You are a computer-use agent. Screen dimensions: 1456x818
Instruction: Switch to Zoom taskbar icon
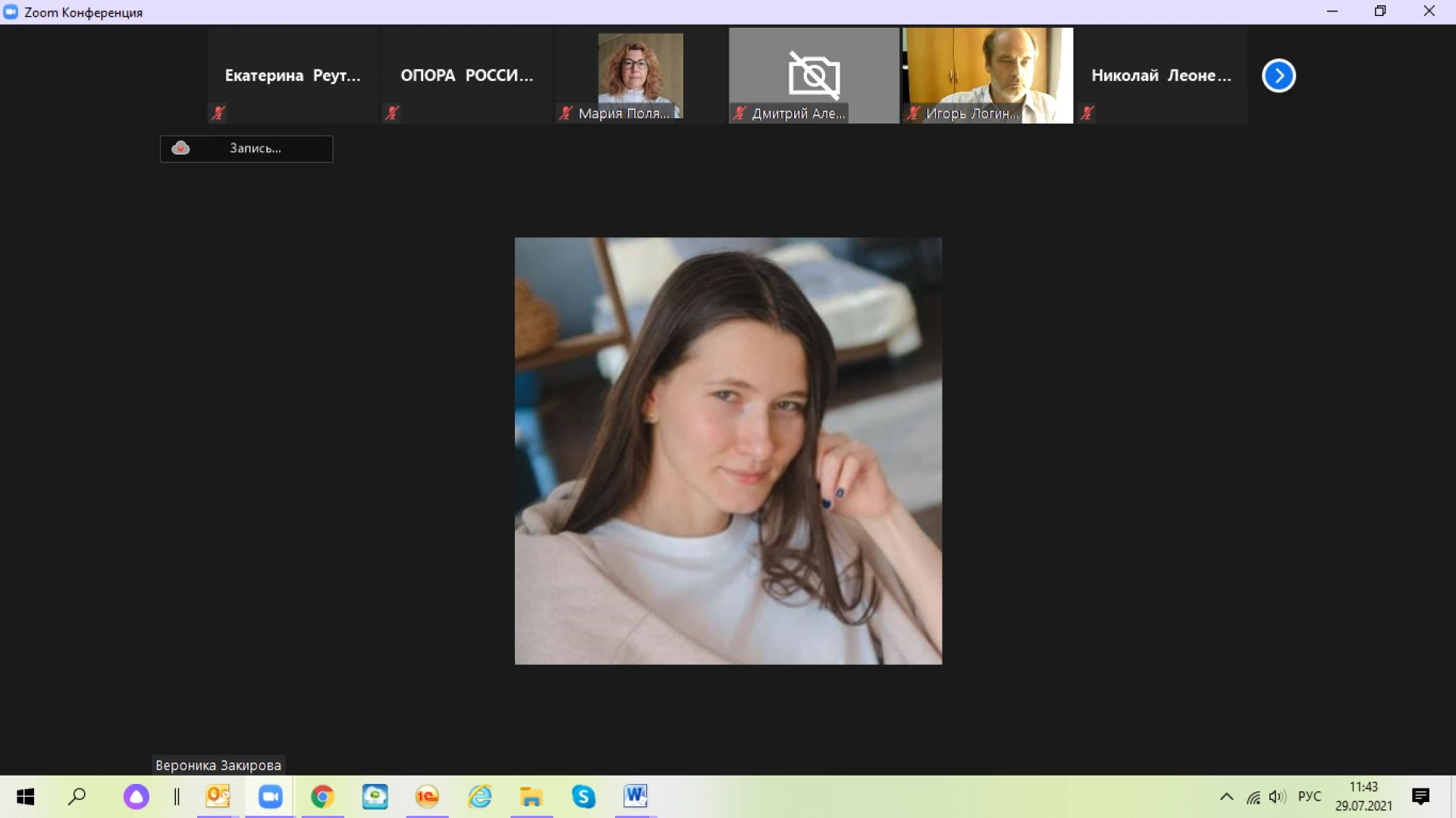(270, 797)
